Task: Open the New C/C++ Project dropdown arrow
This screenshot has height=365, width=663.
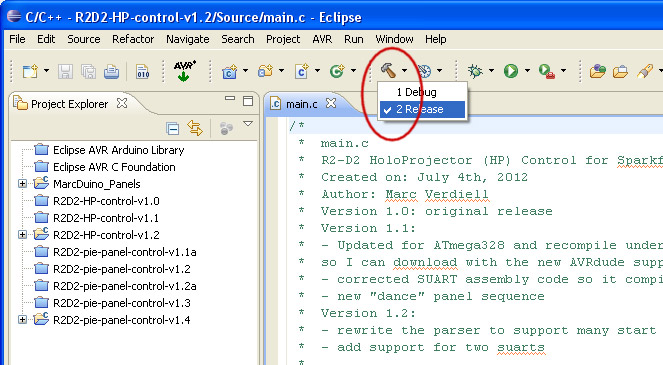Action: (245, 71)
